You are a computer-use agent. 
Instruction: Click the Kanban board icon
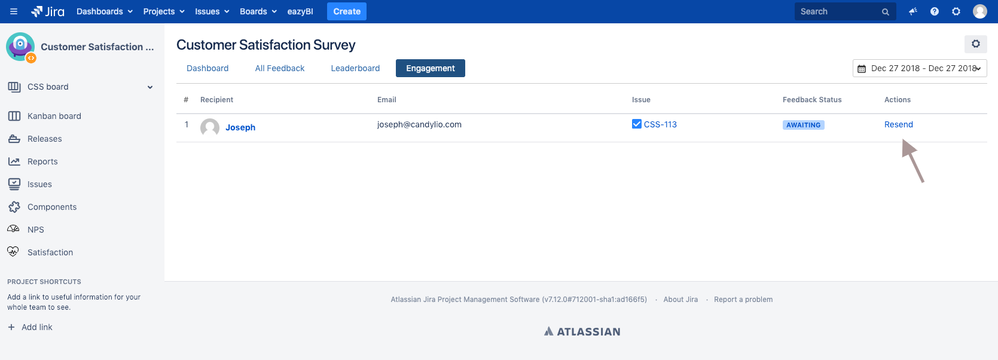point(14,116)
